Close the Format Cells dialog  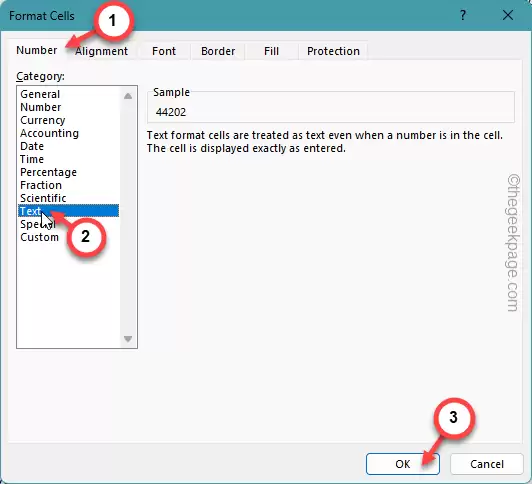508,15
